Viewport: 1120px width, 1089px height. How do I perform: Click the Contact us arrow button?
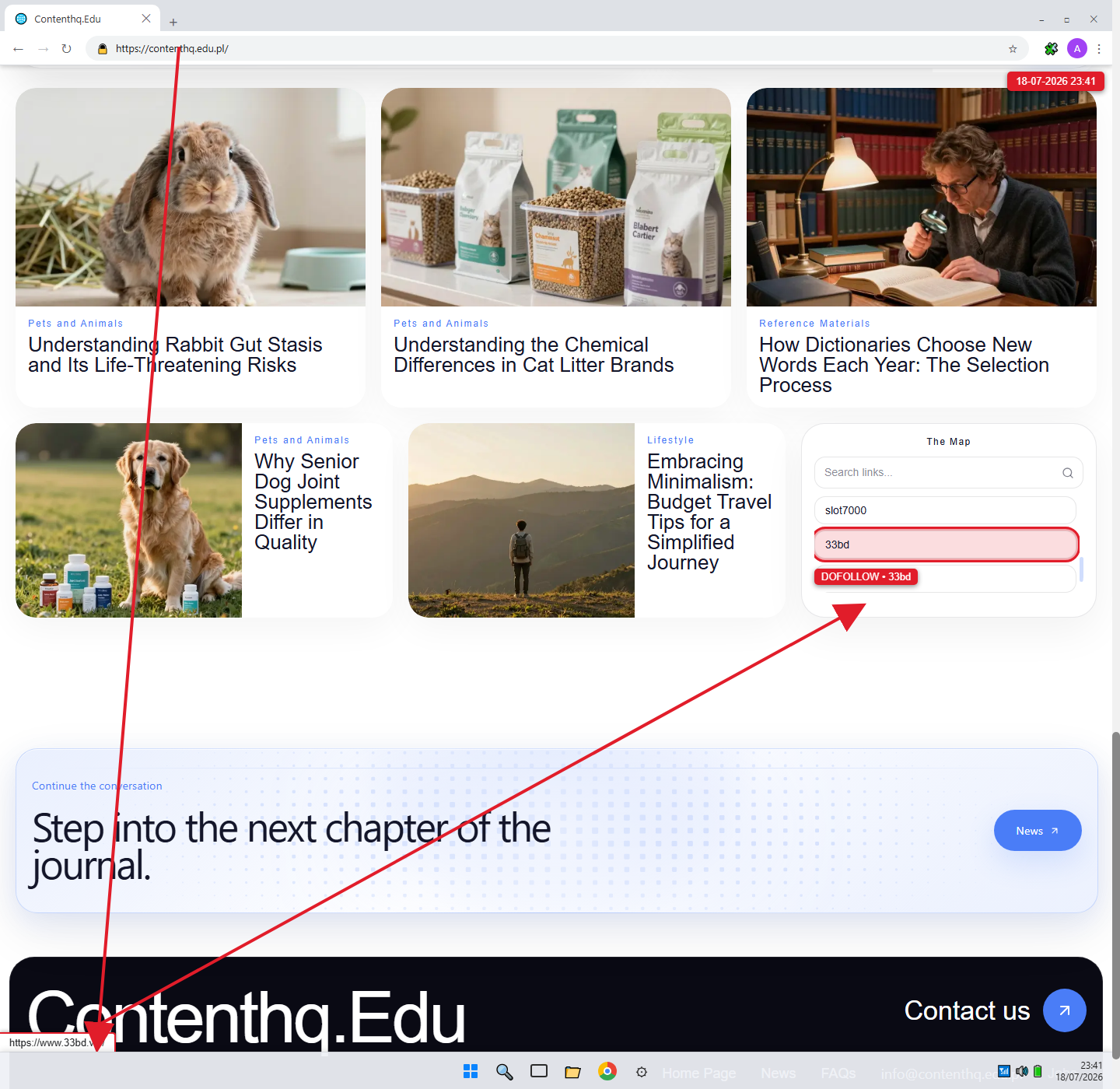(x=1065, y=1010)
